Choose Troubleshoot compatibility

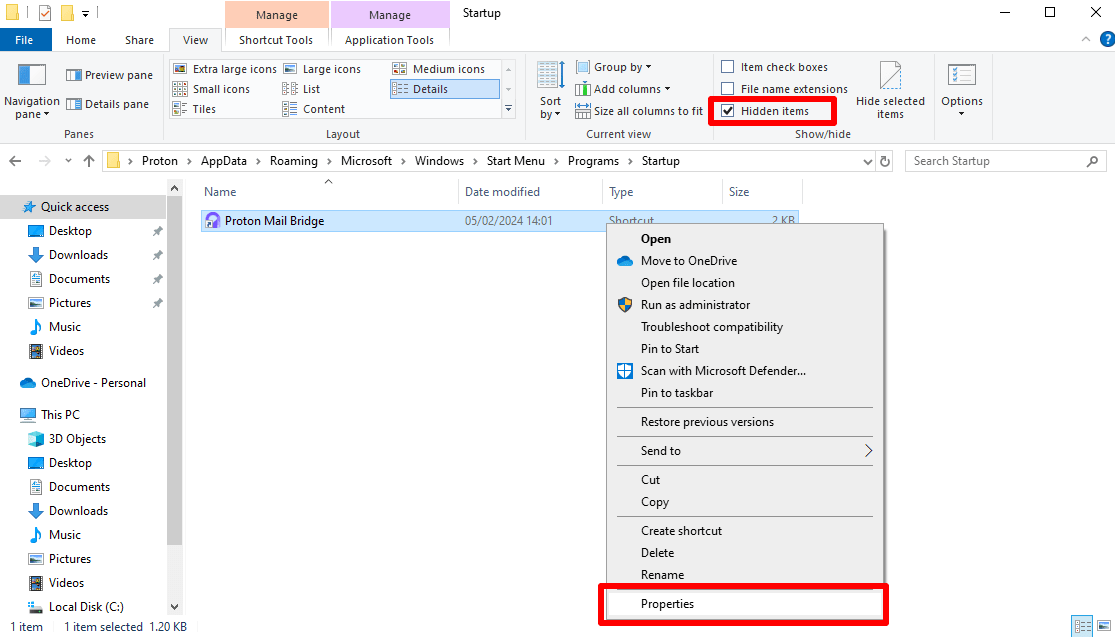point(745,327)
